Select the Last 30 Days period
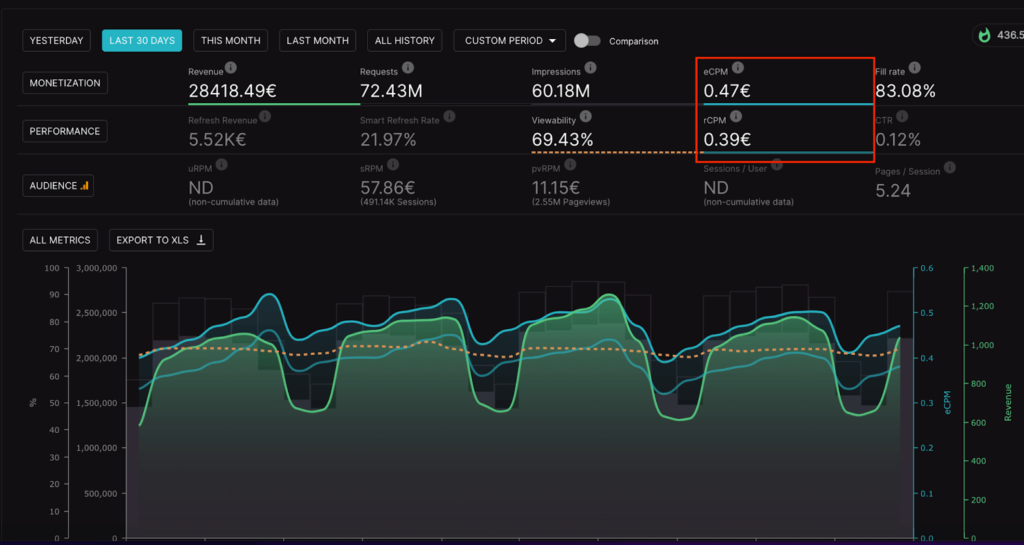1024x545 pixels. click(142, 41)
